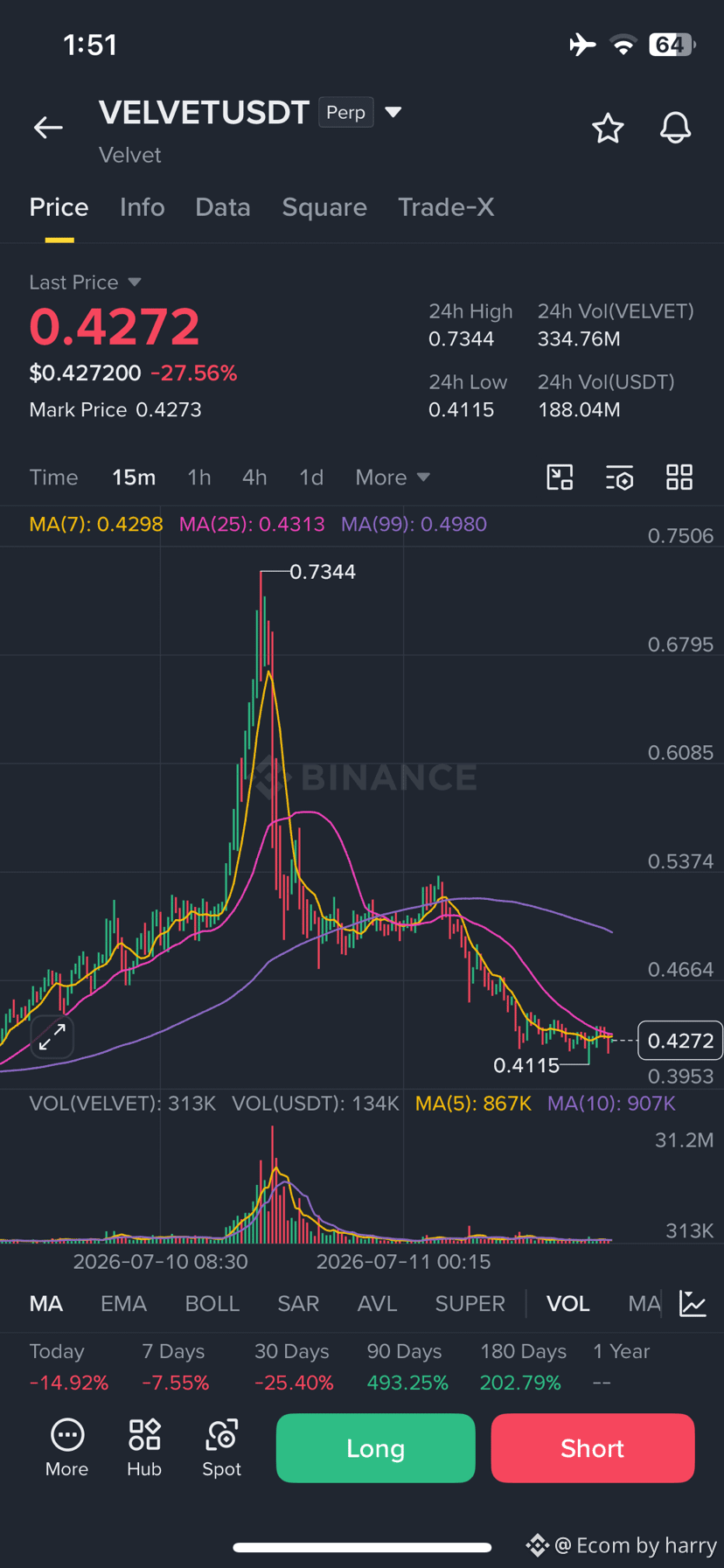Tap the 0.4272 current price tag on axis

680,1041
